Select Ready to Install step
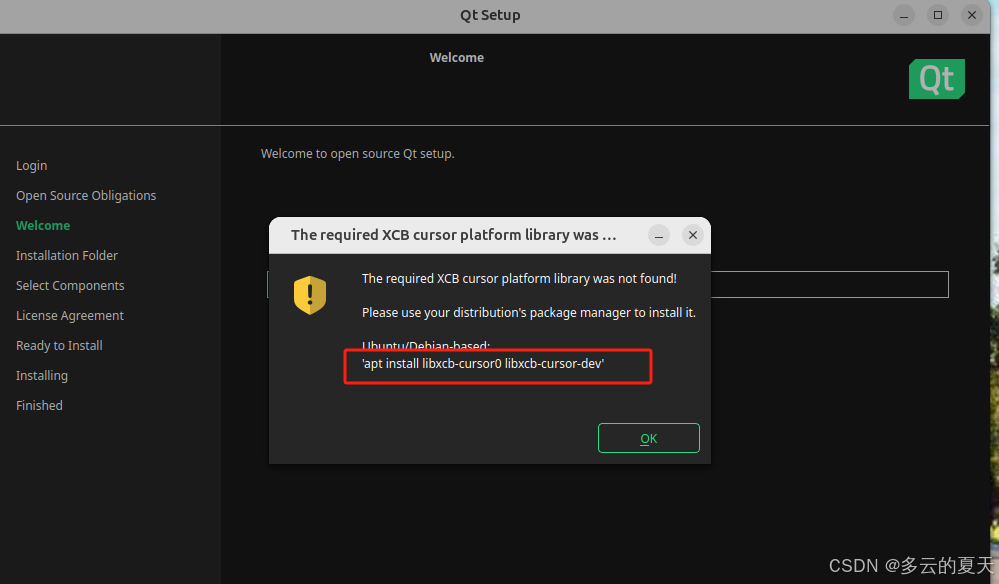This screenshot has height=584, width=999. coord(59,345)
